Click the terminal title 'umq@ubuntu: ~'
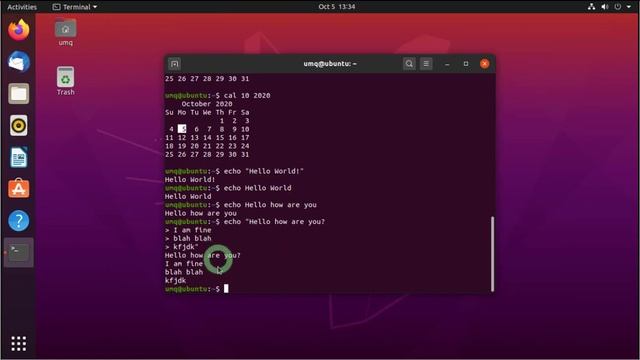 [x=330, y=64]
